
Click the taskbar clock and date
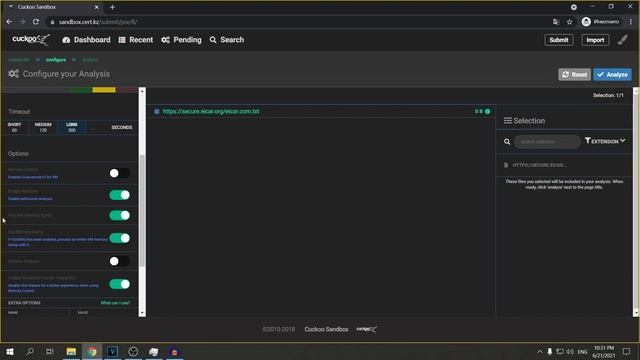point(604,351)
